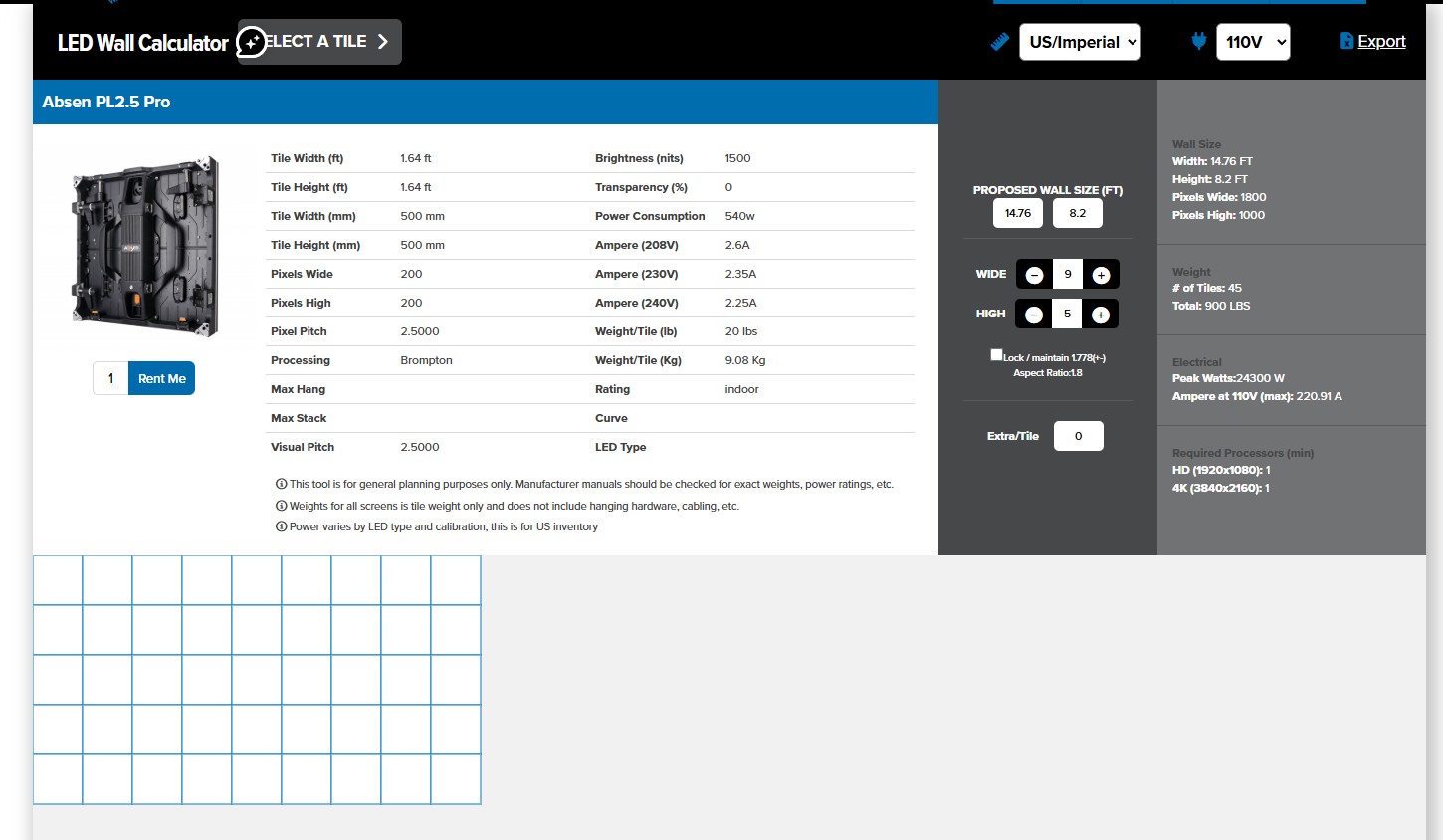Click the proposed wall width field 14.76
The width and height of the screenshot is (1443, 840).
point(1018,213)
